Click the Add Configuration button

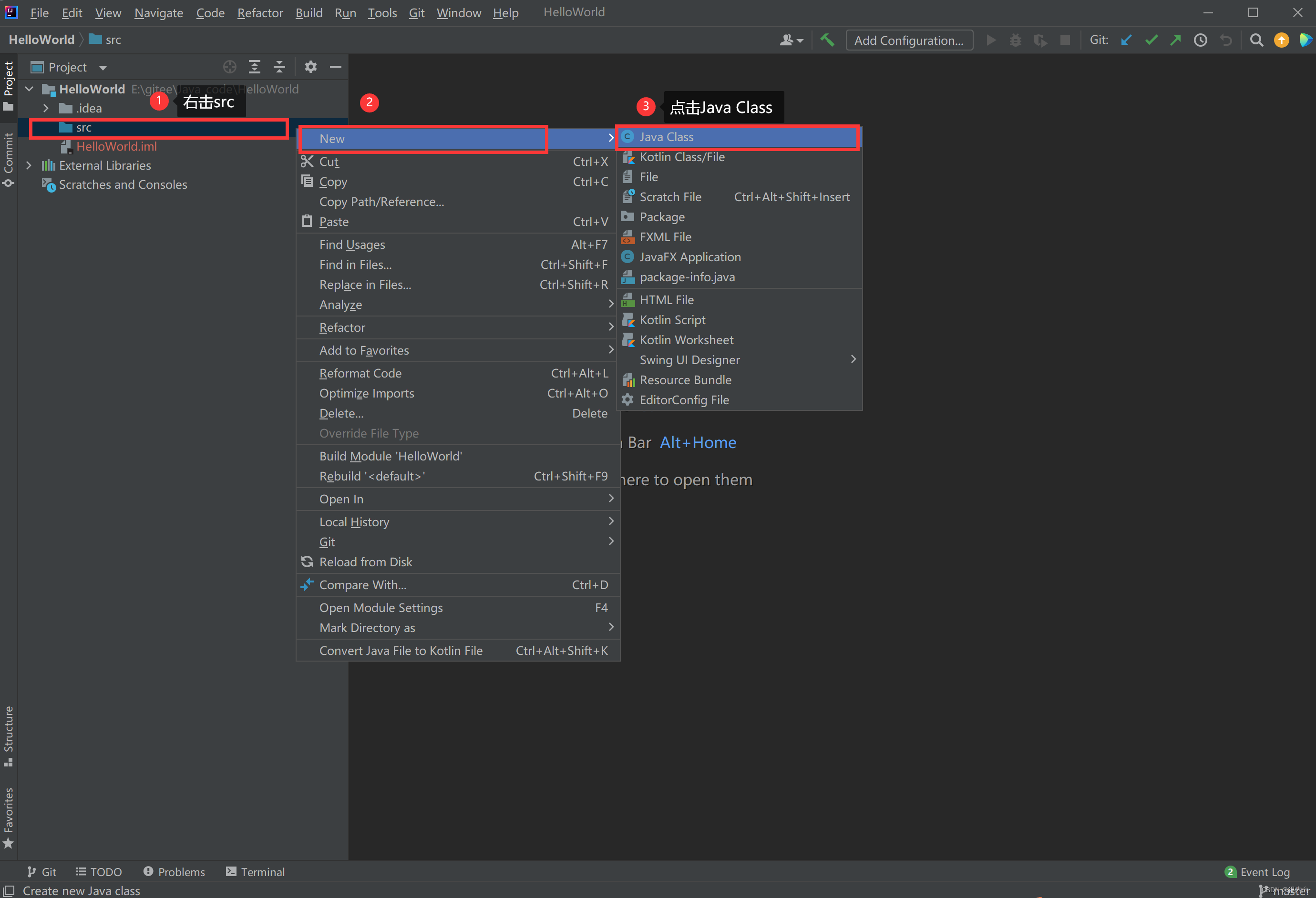[909, 40]
